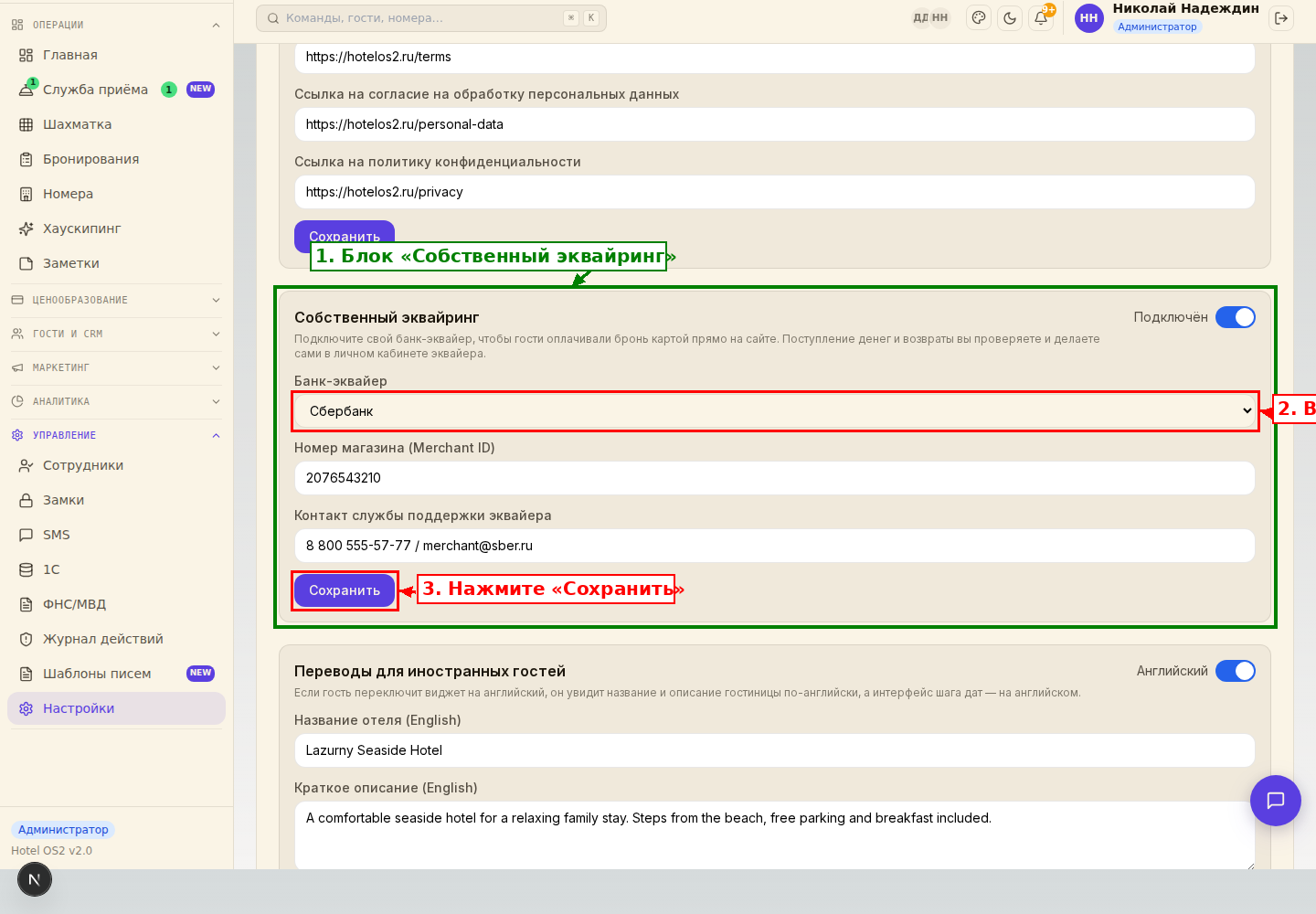Open Бронирования menu item

point(116,159)
